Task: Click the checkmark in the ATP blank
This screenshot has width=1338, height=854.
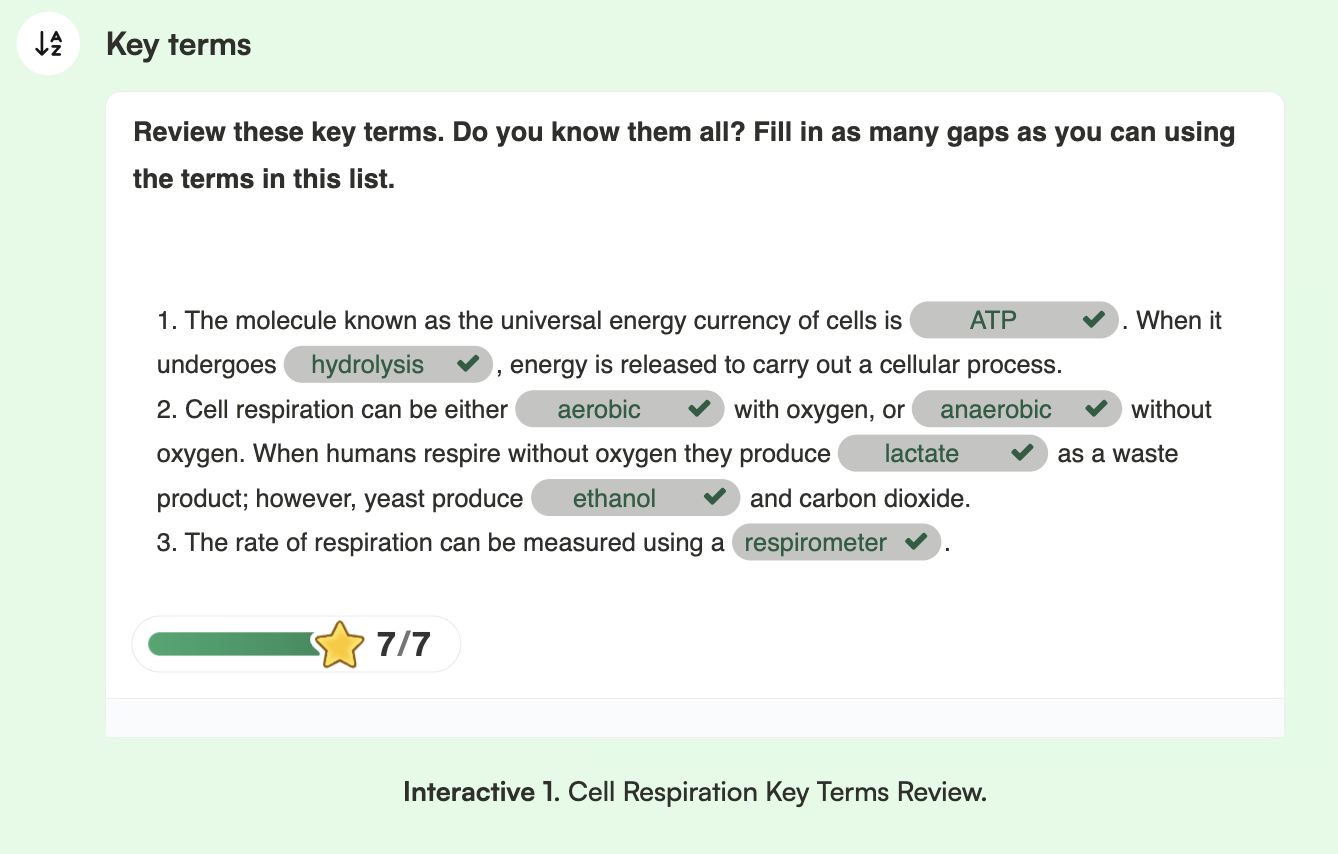Action: tap(1093, 320)
